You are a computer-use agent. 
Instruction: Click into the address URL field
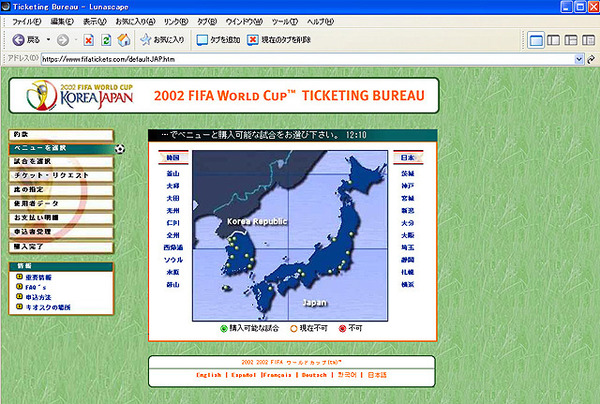(308, 59)
